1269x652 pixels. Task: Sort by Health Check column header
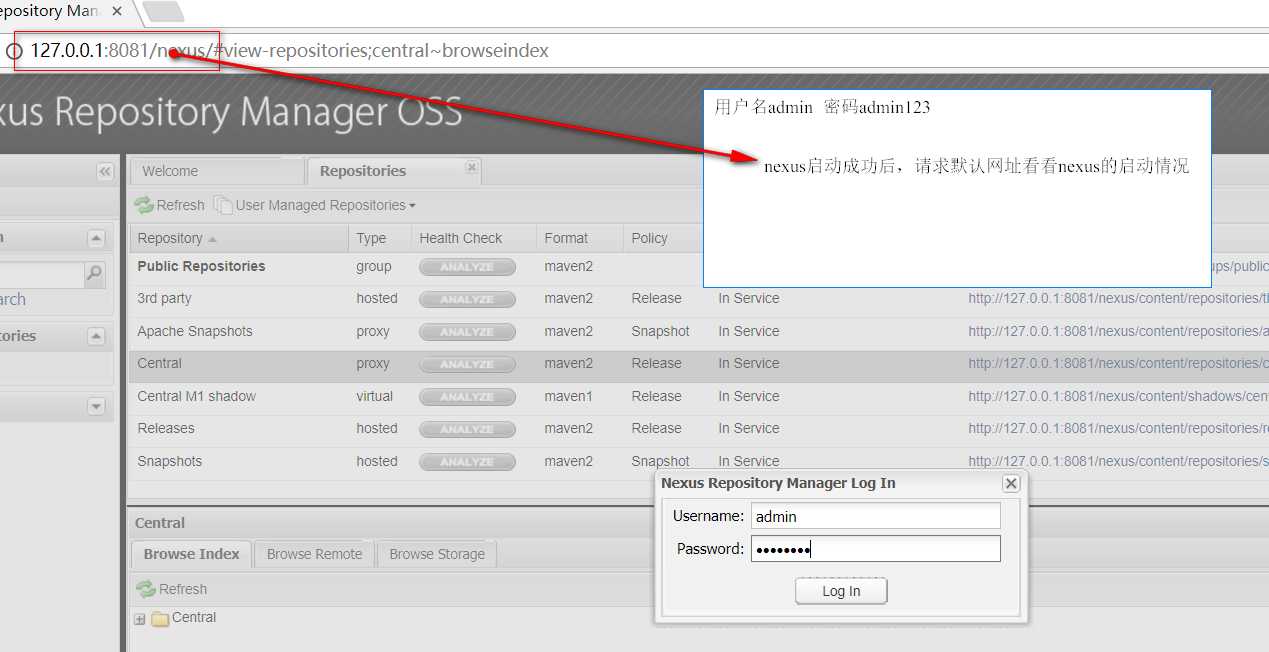(474, 238)
